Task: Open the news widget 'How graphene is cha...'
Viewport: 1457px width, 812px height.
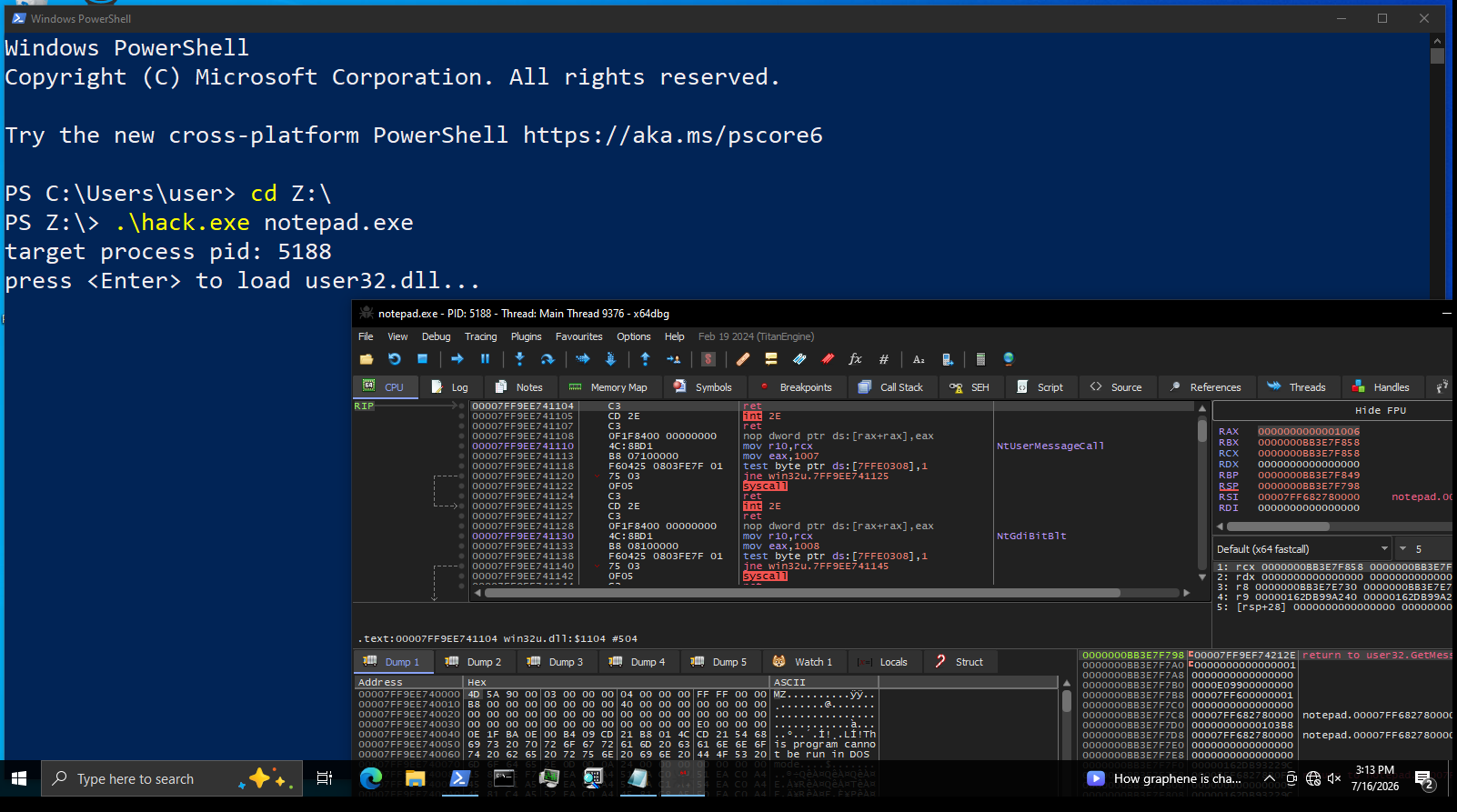Action: click(x=1164, y=778)
